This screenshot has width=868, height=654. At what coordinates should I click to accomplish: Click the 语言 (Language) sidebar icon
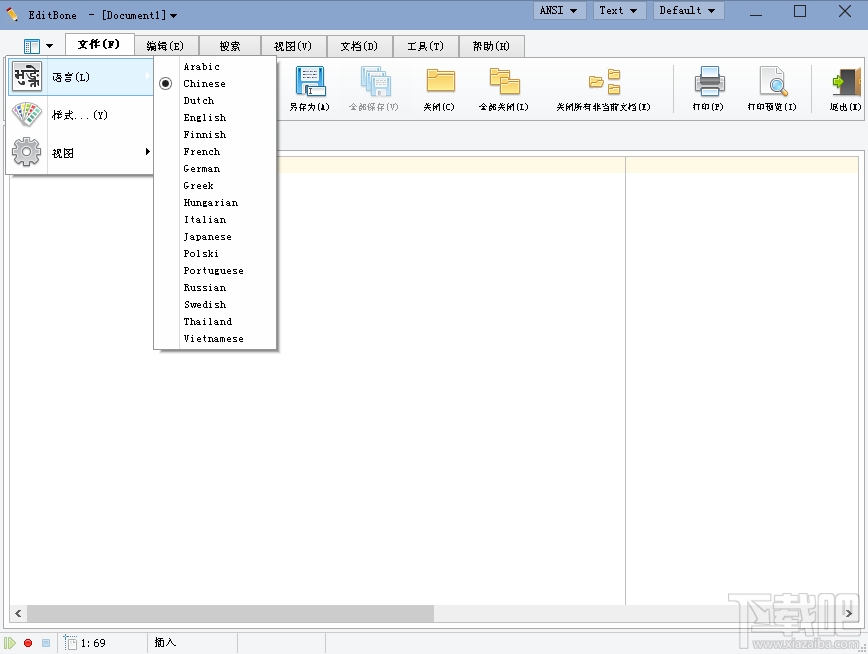tap(25, 75)
